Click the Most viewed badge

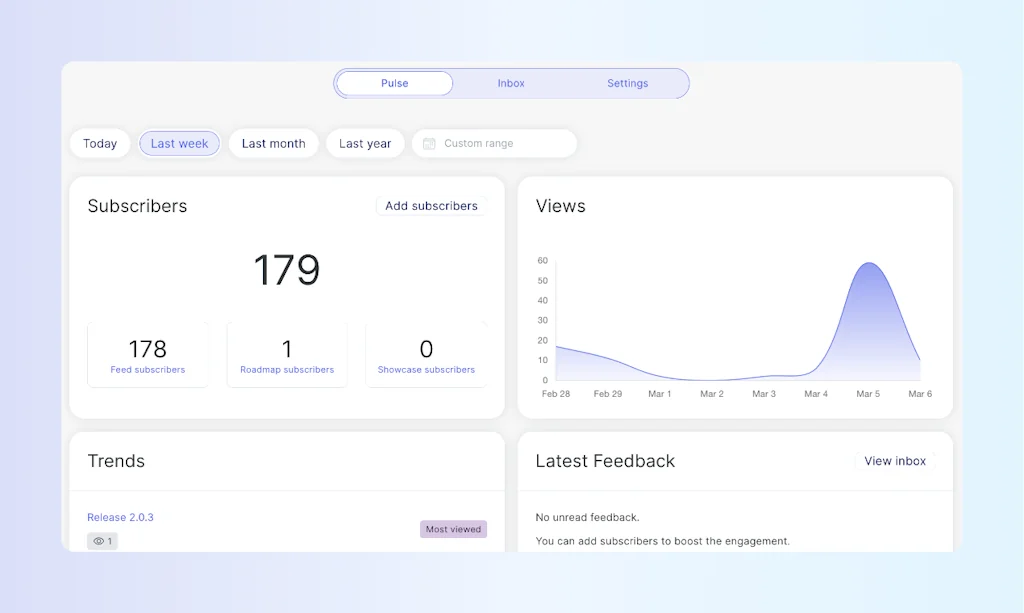coord(453,529)
